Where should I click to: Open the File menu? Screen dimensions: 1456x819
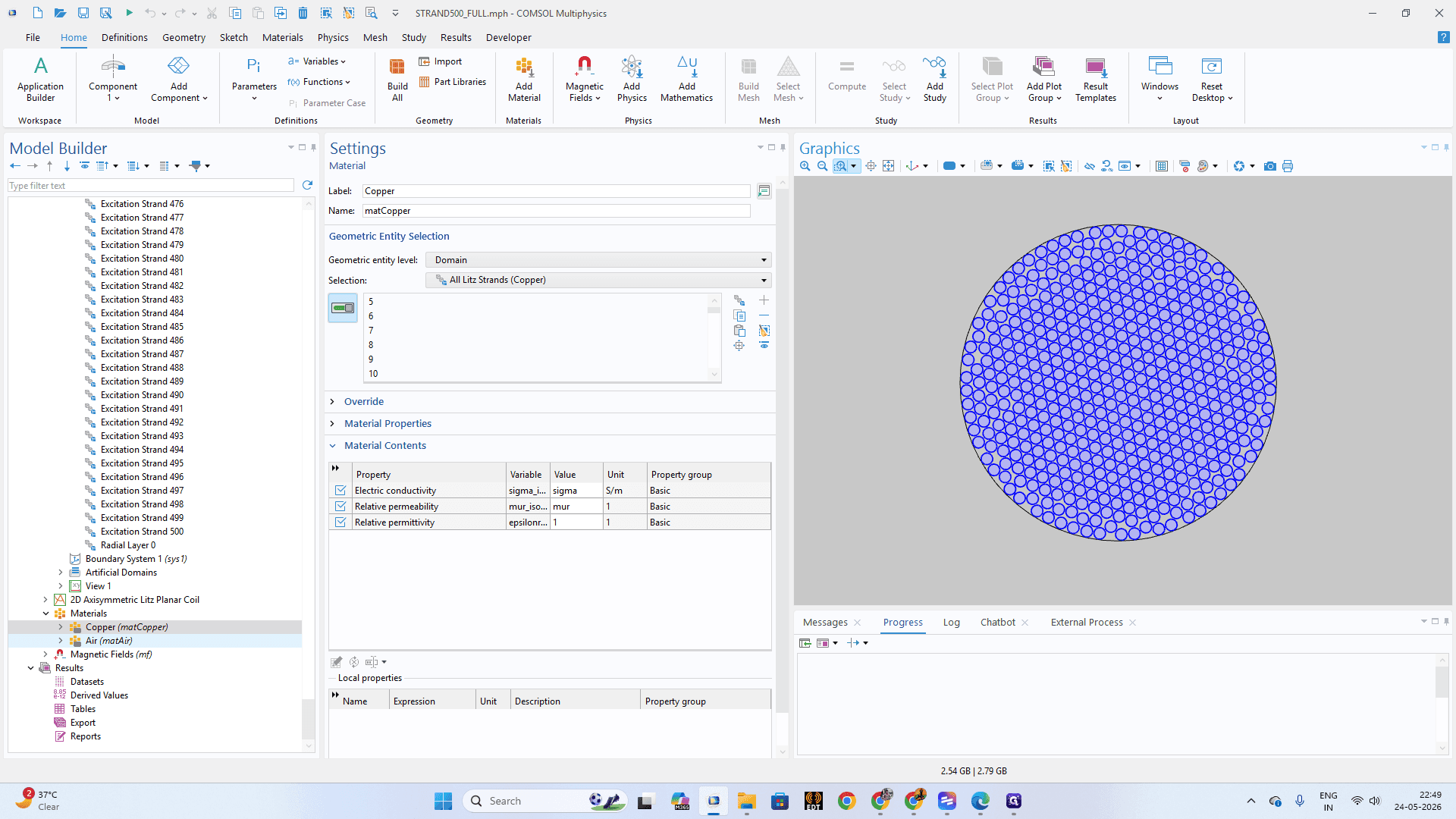tap(33, 37)
